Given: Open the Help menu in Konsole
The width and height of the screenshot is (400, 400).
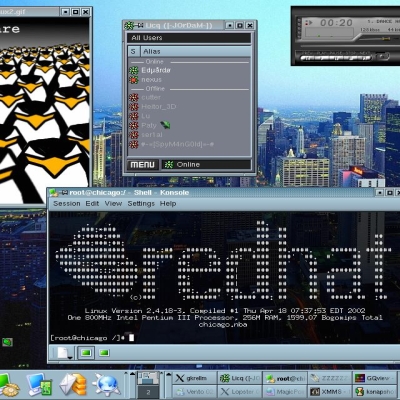Looking at the screenshot, I should tap(168, 203).
